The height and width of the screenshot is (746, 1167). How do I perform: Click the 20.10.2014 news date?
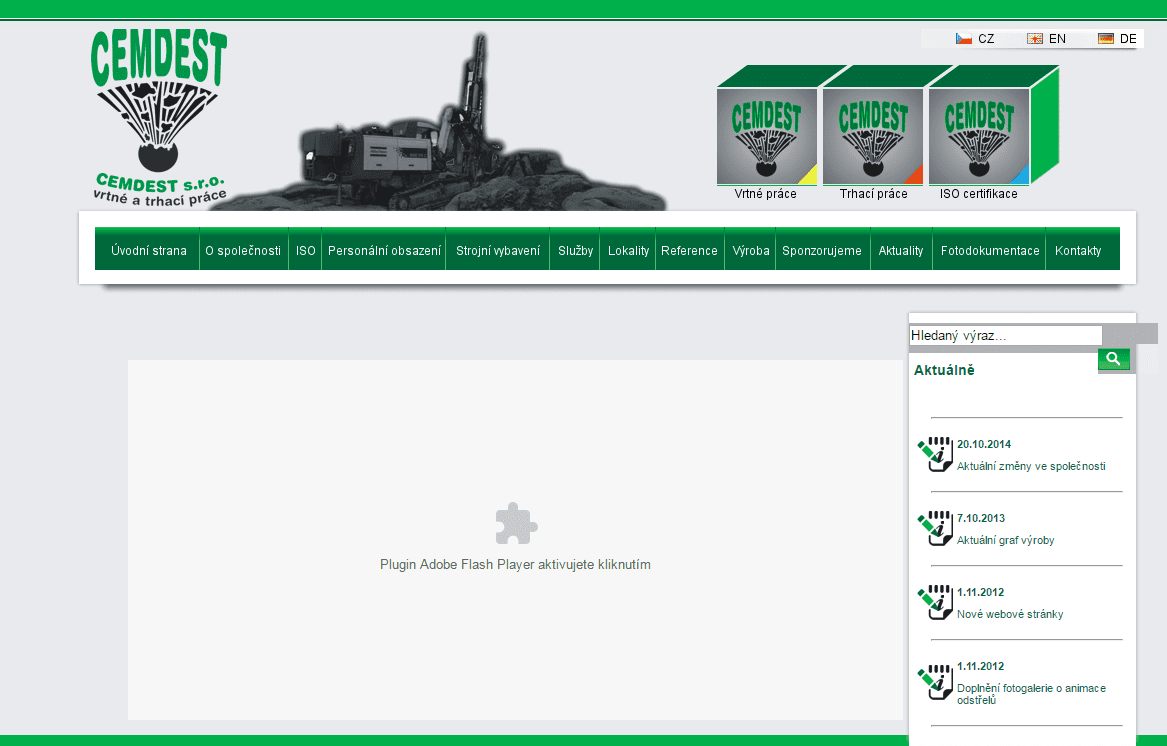[x=984, y=444]
